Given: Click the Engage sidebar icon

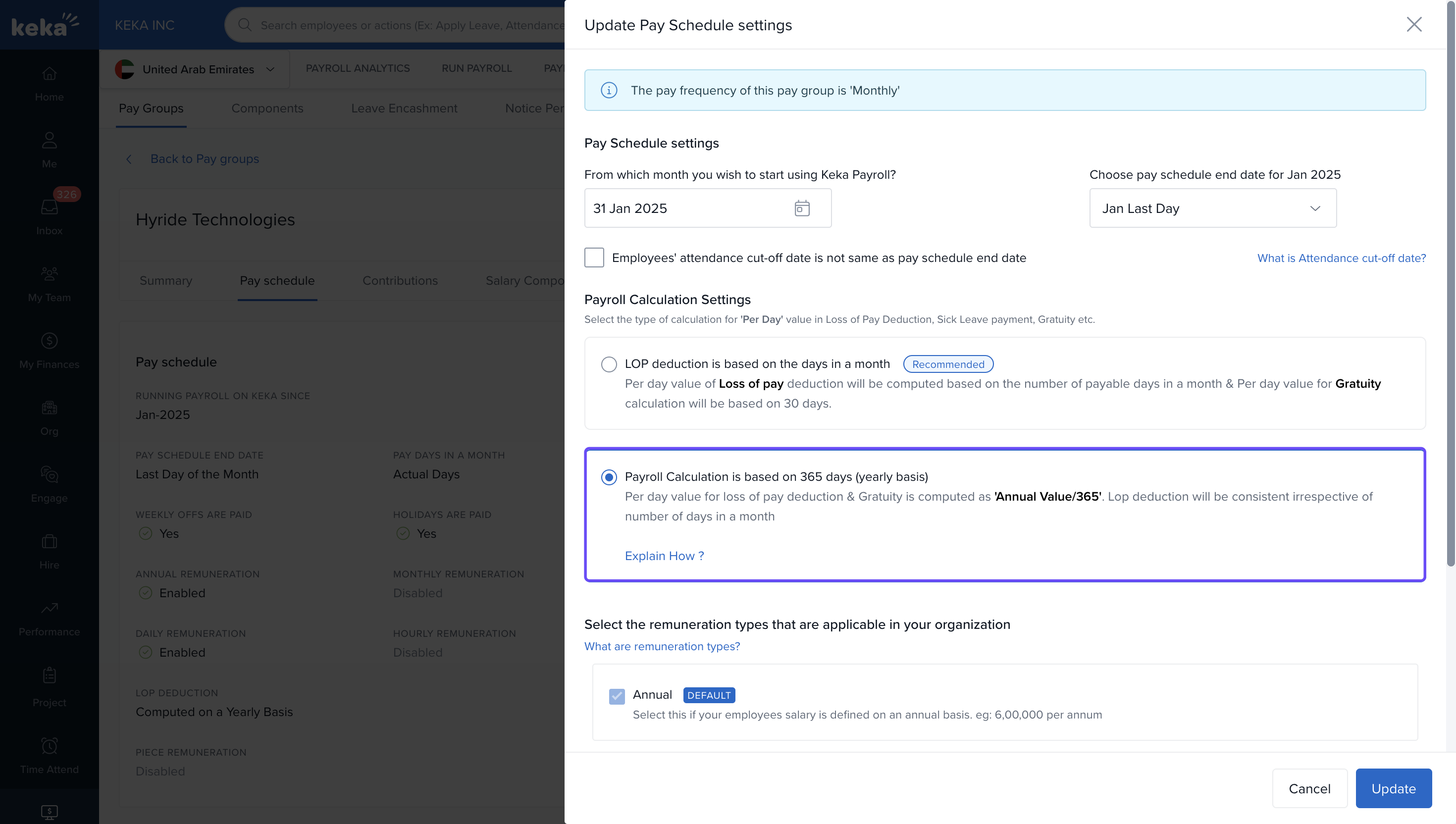Looking at the screenshot, I should 49,475.
